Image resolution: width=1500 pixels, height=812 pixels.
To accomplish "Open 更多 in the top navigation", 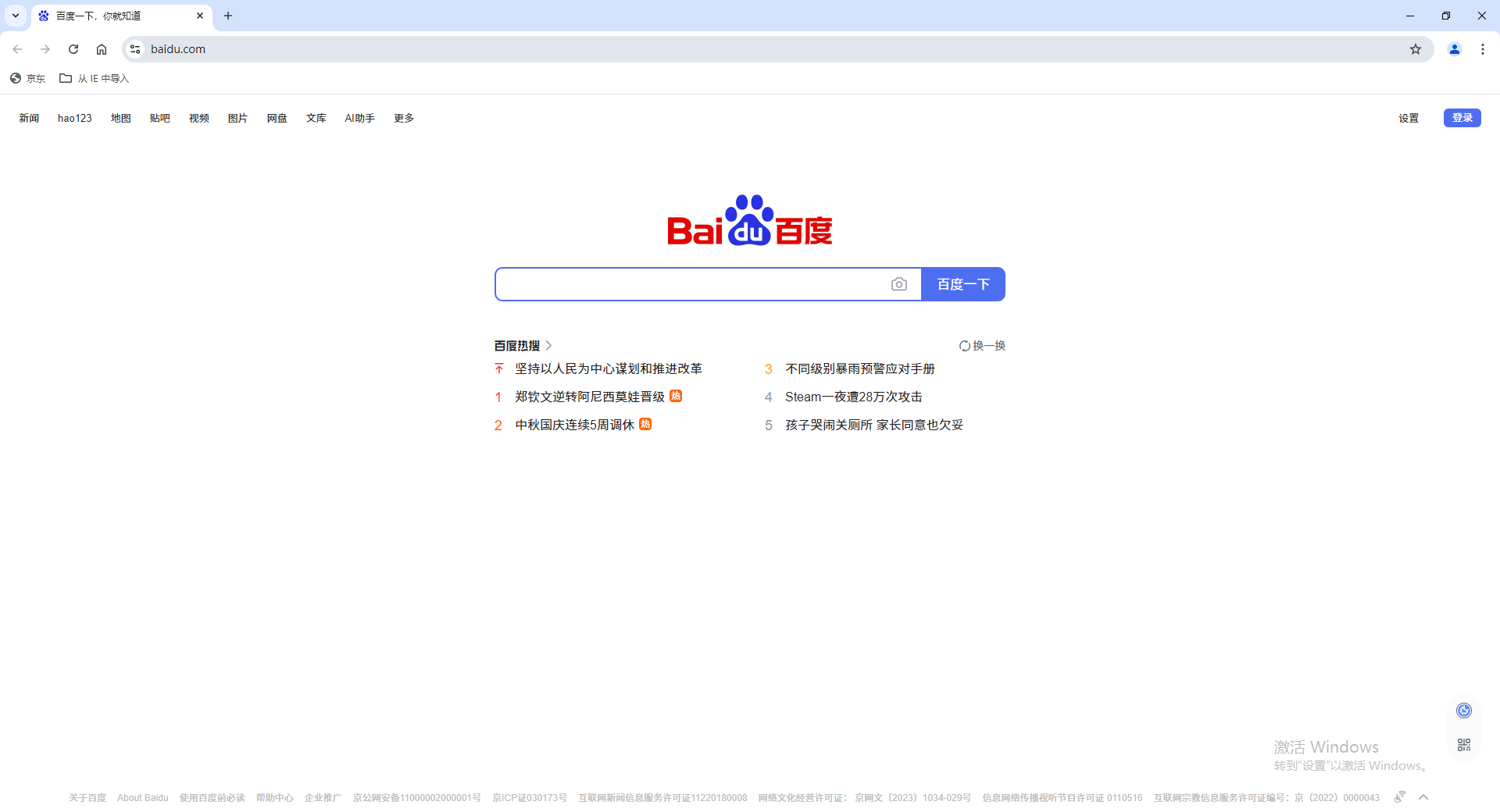I will coord(404,118).
